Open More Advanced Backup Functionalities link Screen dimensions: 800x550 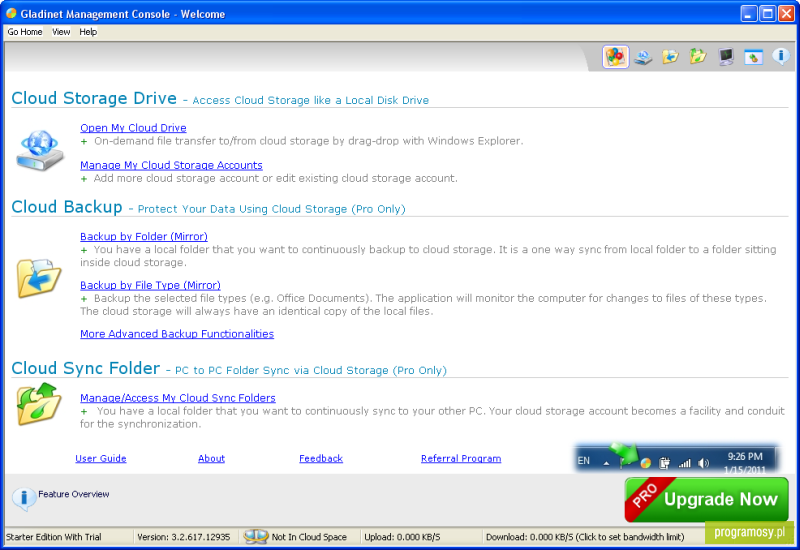click(x=177, y=334)
